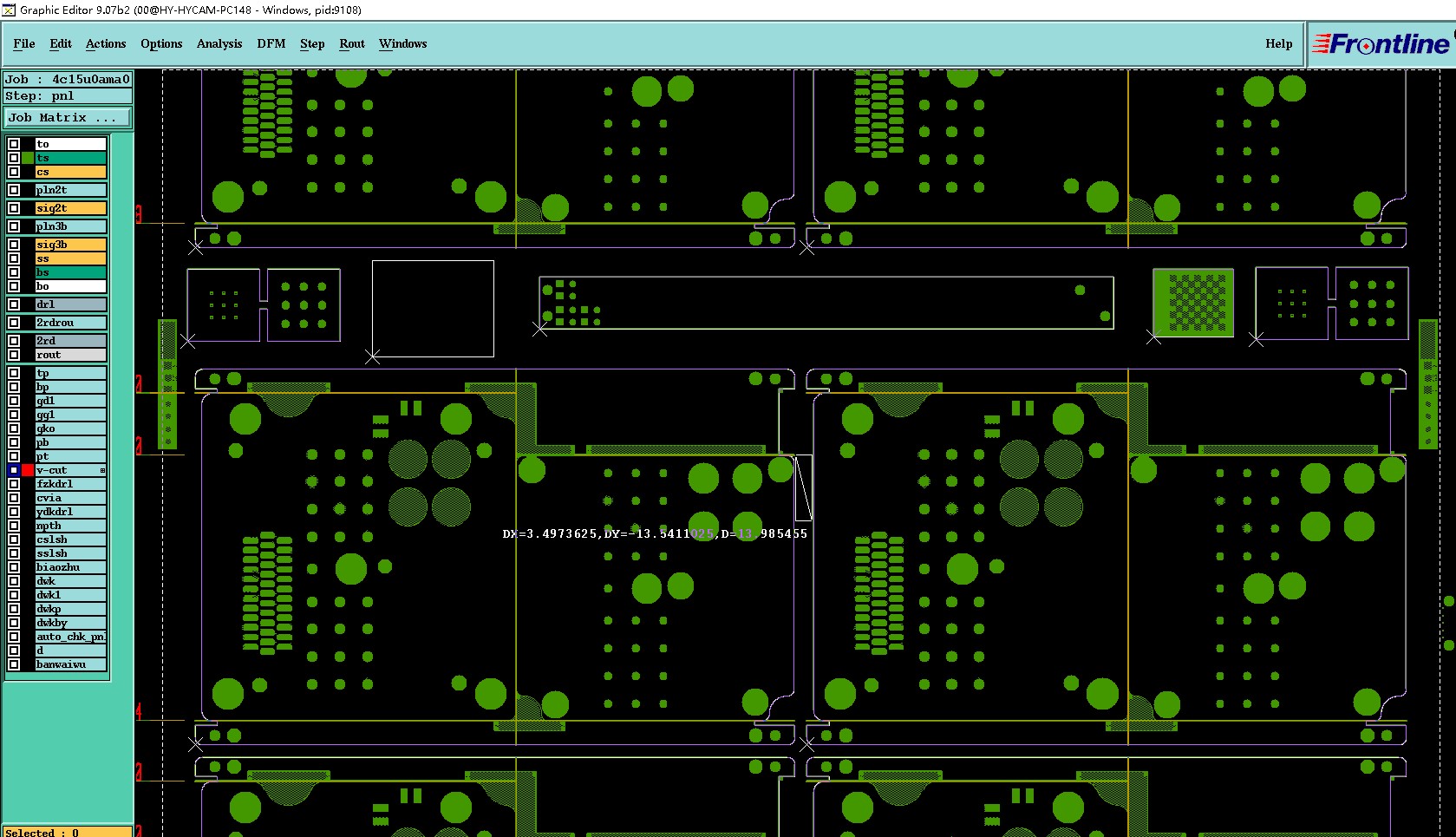The width and height of the screenshot is (1456, 837).
Task: Click the green color swatch beside ts layer
Action: (28, 158)
